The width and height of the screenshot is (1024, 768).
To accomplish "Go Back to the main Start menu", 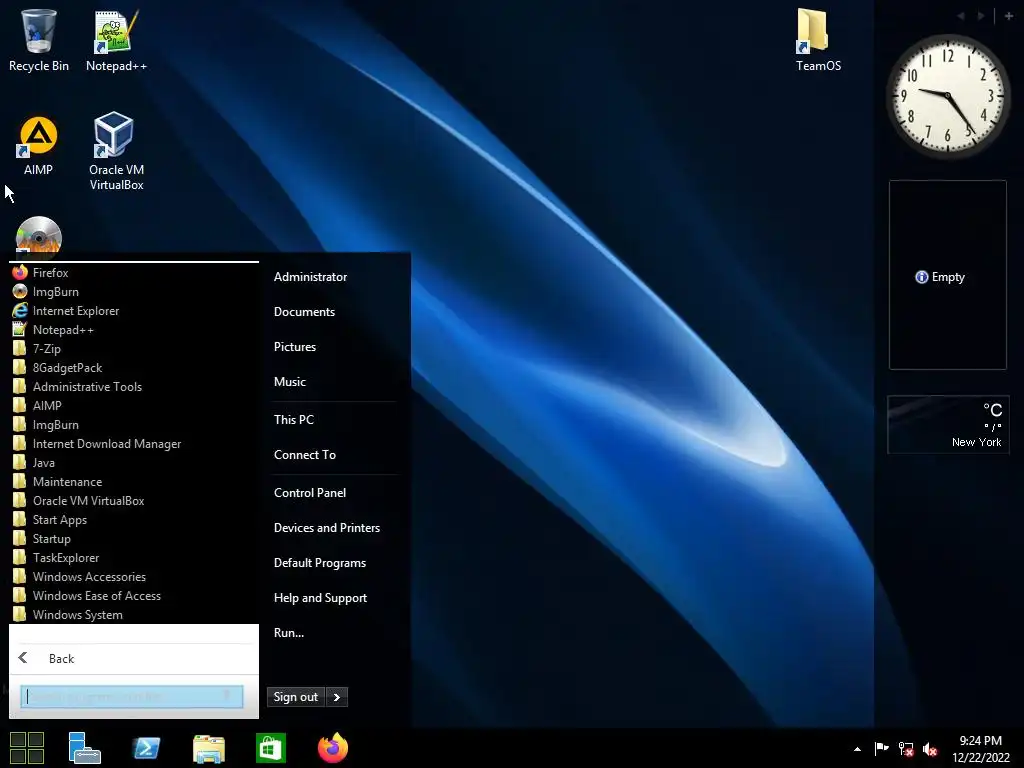I will coord(134,658).
